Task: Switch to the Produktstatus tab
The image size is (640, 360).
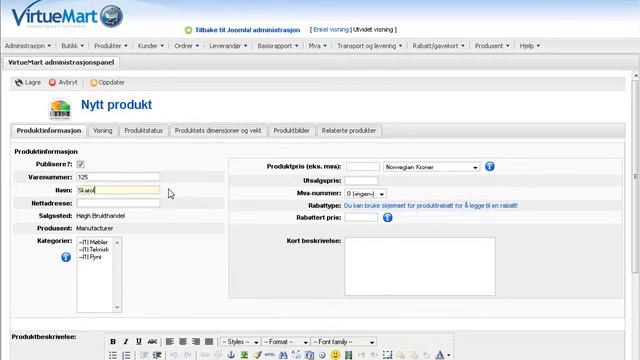Action: [143, 131]
